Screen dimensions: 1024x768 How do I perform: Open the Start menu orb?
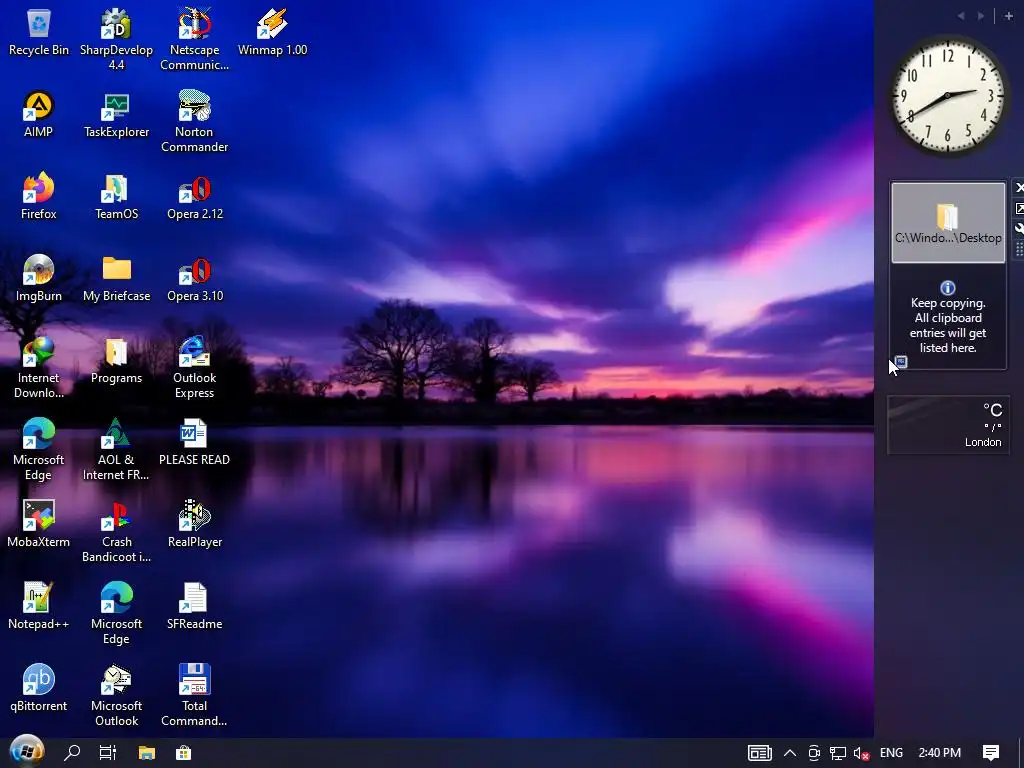(27, 752)
